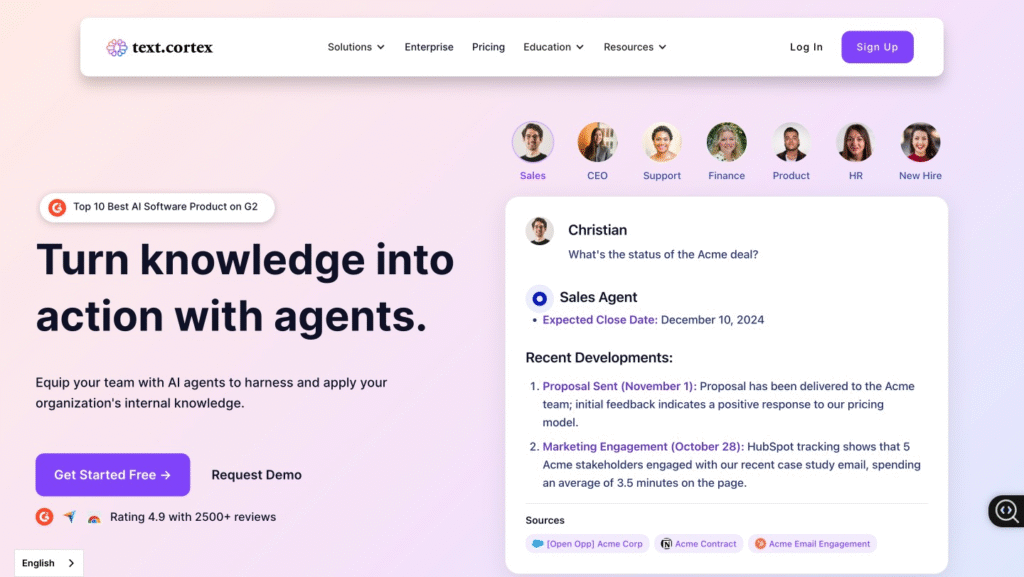Open the Pricing page link

pyautogui.click(x=488, y=47)
